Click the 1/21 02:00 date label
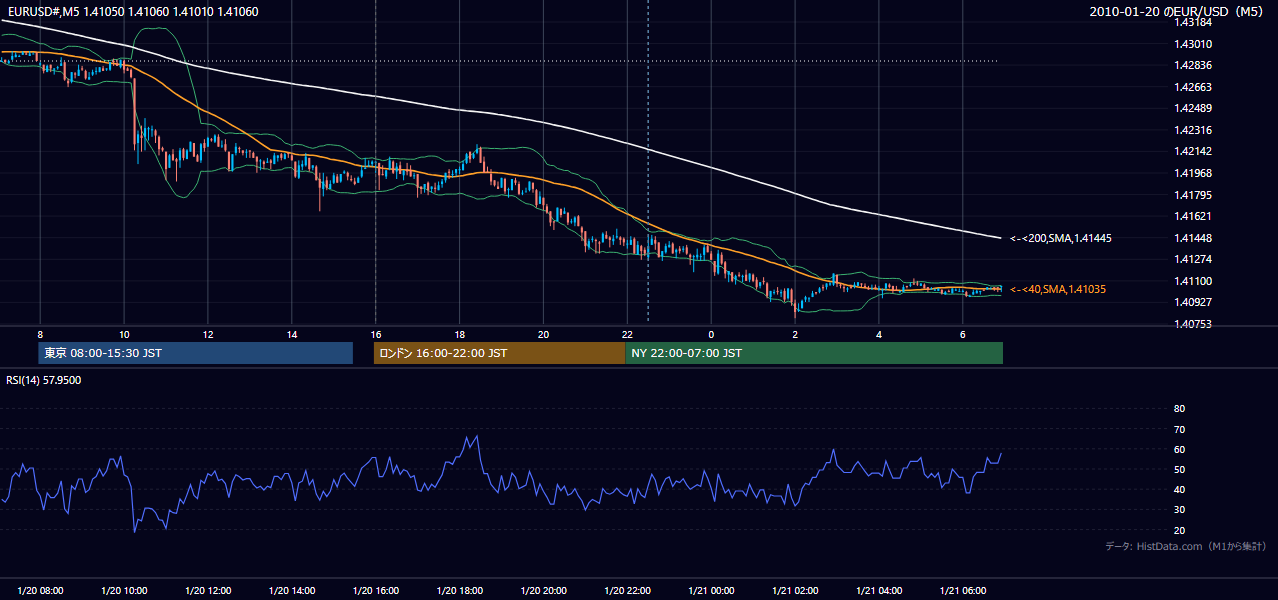The width and height of the screenshot is (1278, 600). (x=795, y=591)
